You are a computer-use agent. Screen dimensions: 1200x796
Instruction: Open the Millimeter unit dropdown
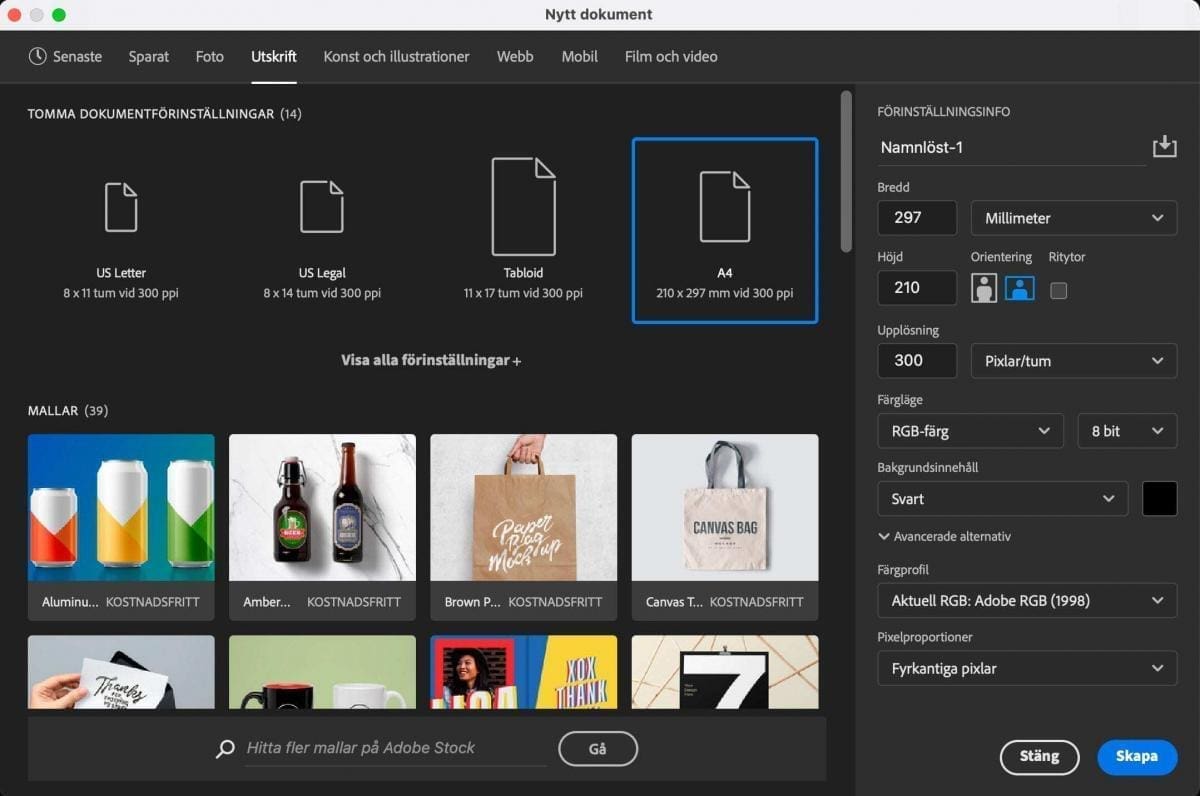[1074, 218]
